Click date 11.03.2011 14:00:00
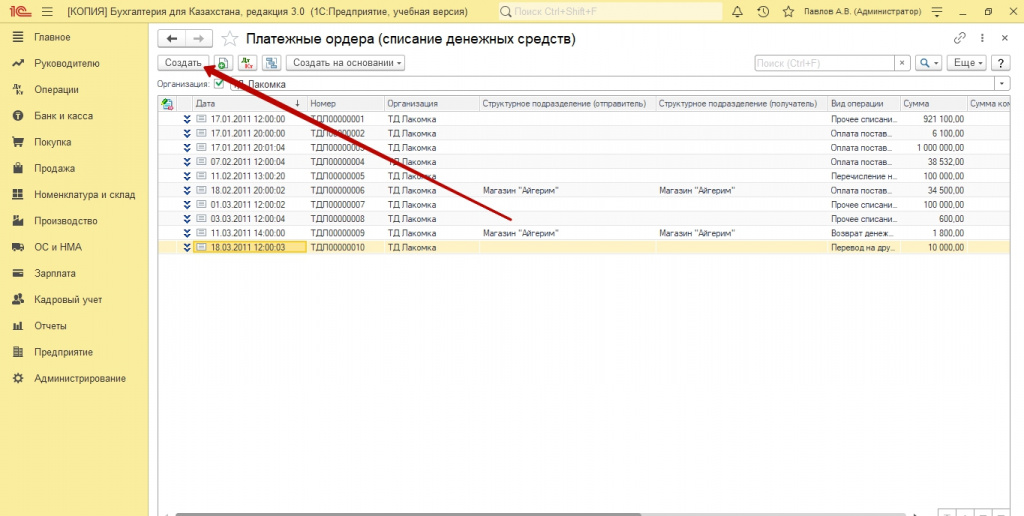The height and width of the screenshot is (516, 1024). (248, 233)
